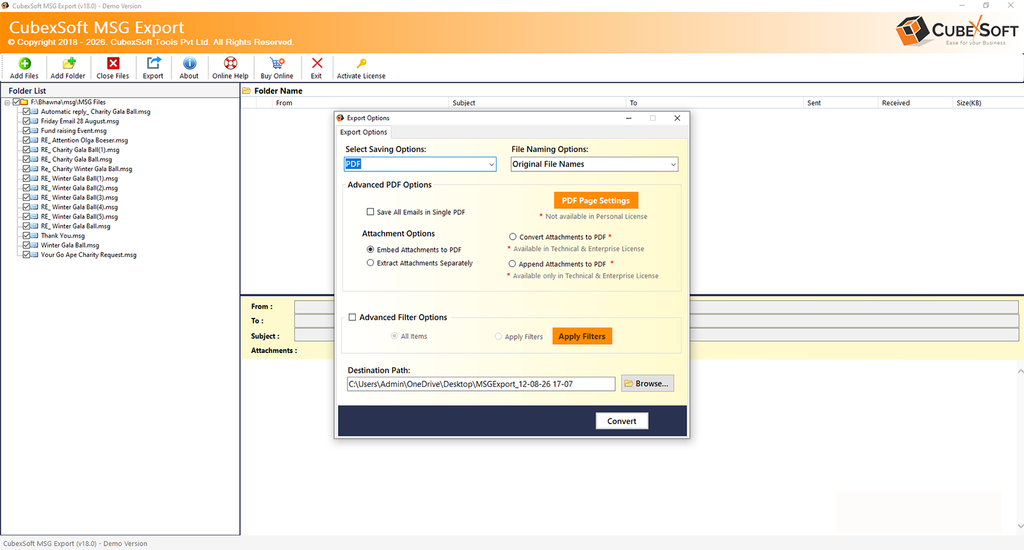Close the Export Options dialog
The height and width of the screenshot is (550, 1024).
677,118
